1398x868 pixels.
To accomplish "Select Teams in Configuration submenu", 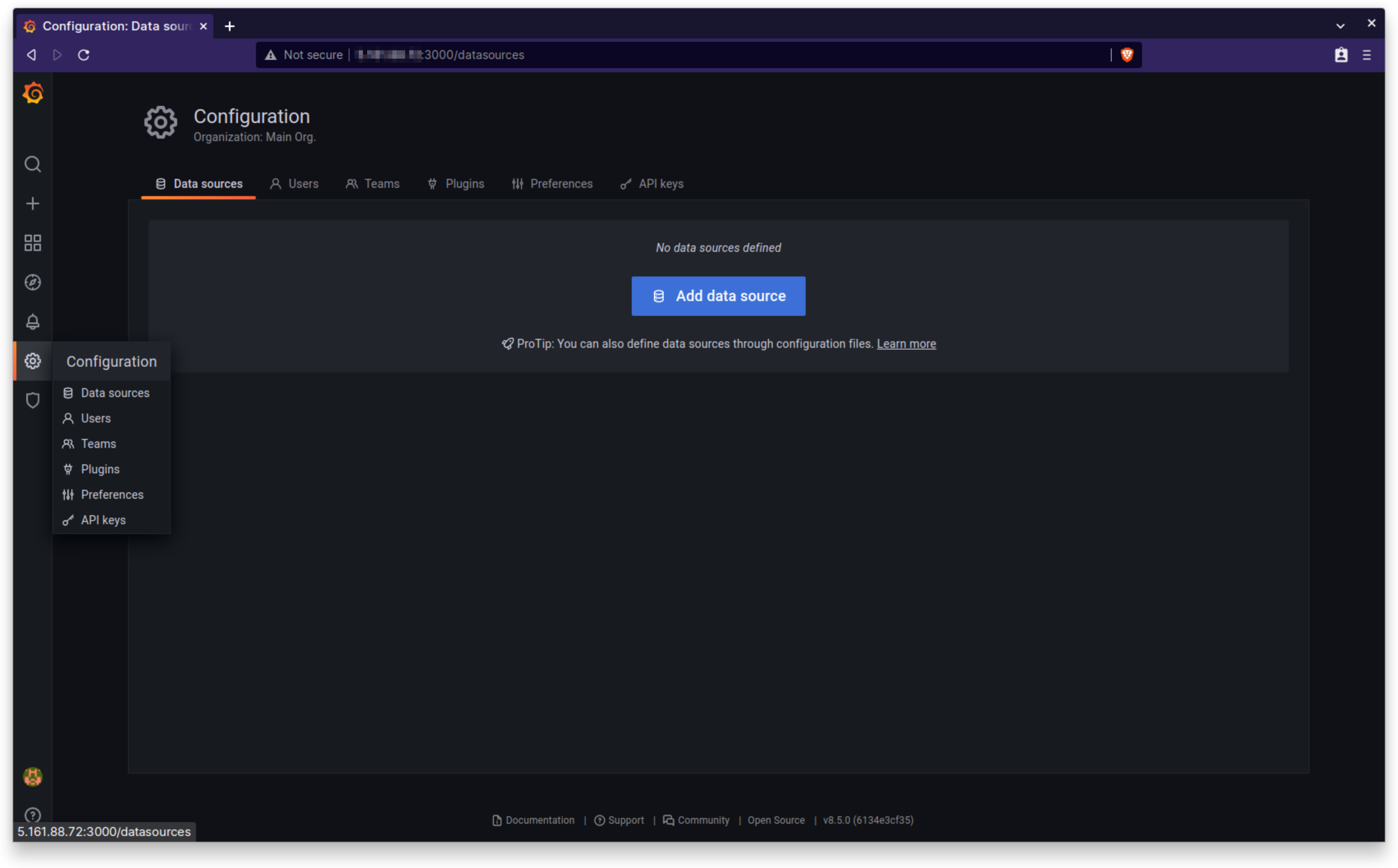I will pos(98,443).
